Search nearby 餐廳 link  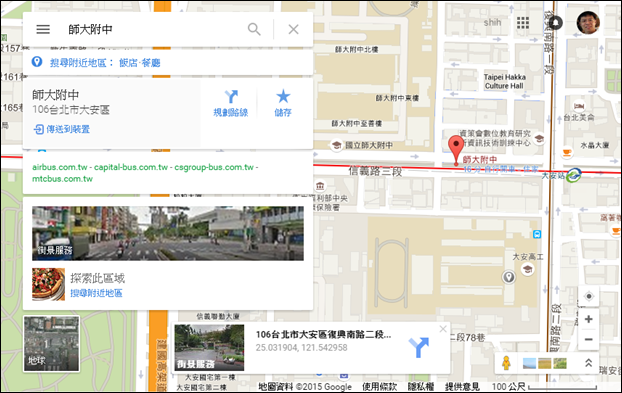(151, 63)
